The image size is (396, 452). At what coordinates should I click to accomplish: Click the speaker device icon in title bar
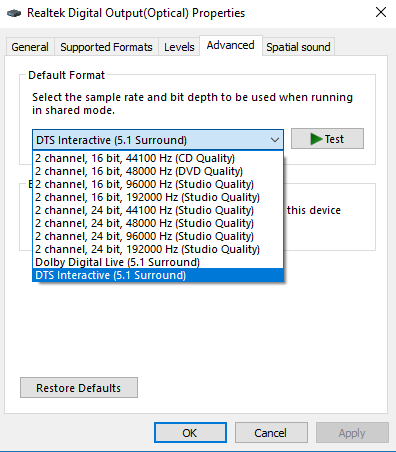point(14,13)
